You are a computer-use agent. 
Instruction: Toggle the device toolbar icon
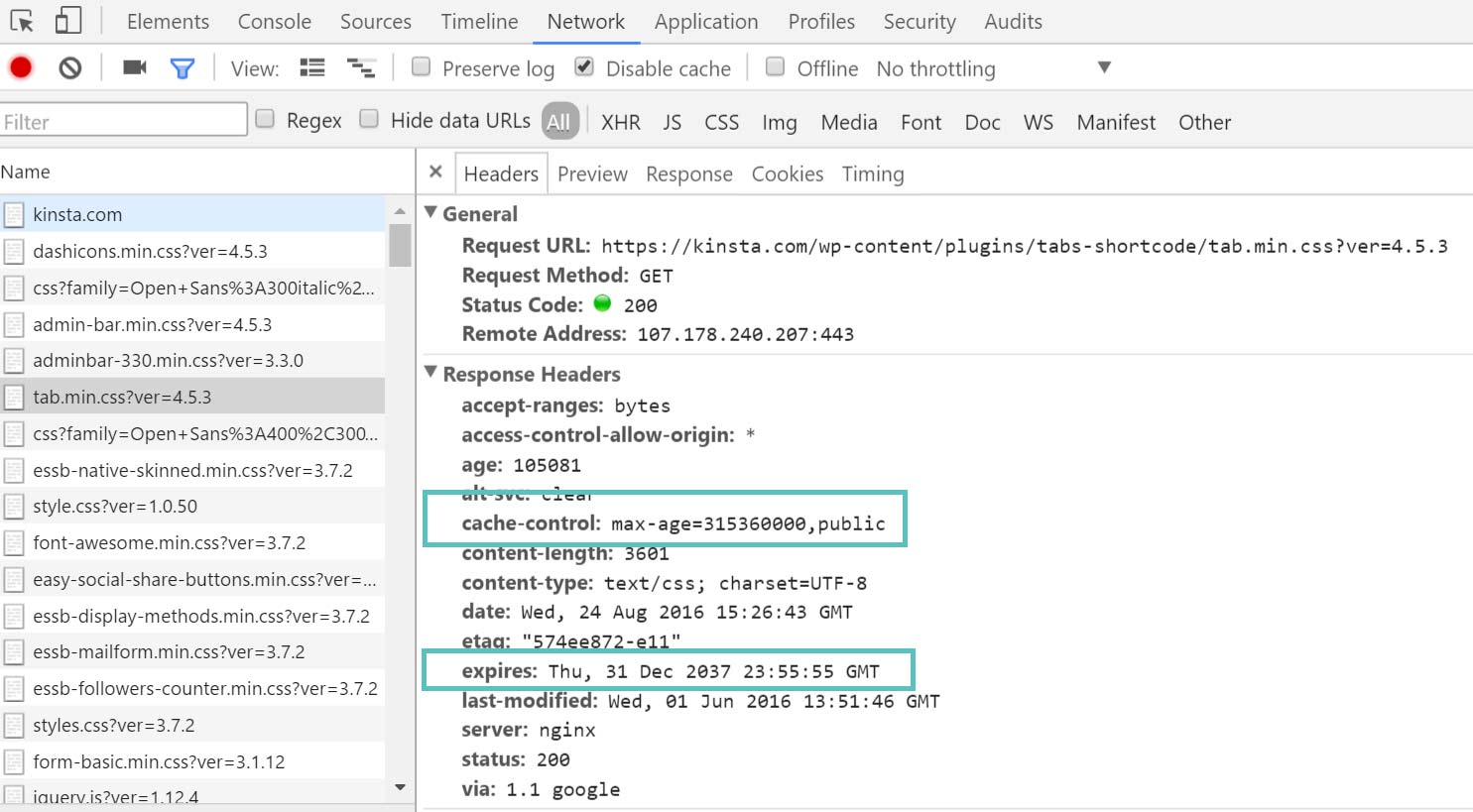[67, 21]
